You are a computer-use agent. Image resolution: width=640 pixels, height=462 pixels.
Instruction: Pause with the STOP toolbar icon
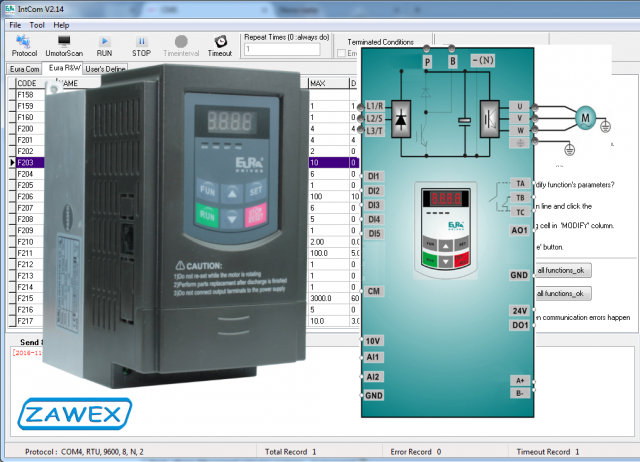point(141,46)
